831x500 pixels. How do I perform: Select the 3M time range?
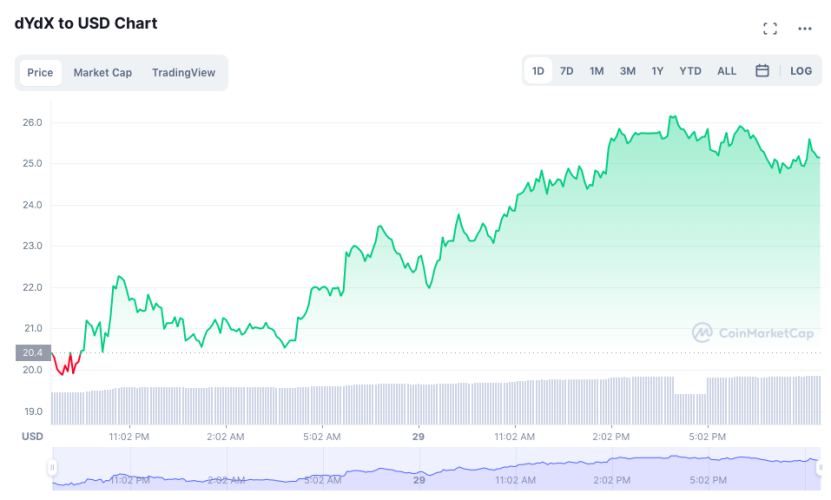627,71
